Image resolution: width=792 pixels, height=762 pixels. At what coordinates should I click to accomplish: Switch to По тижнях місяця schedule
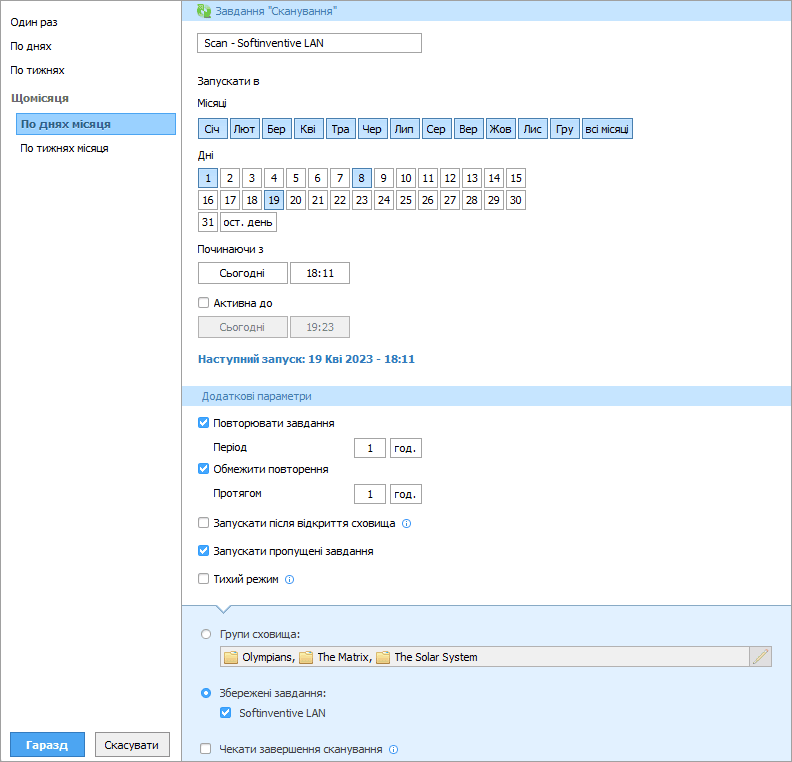(65, 148)
